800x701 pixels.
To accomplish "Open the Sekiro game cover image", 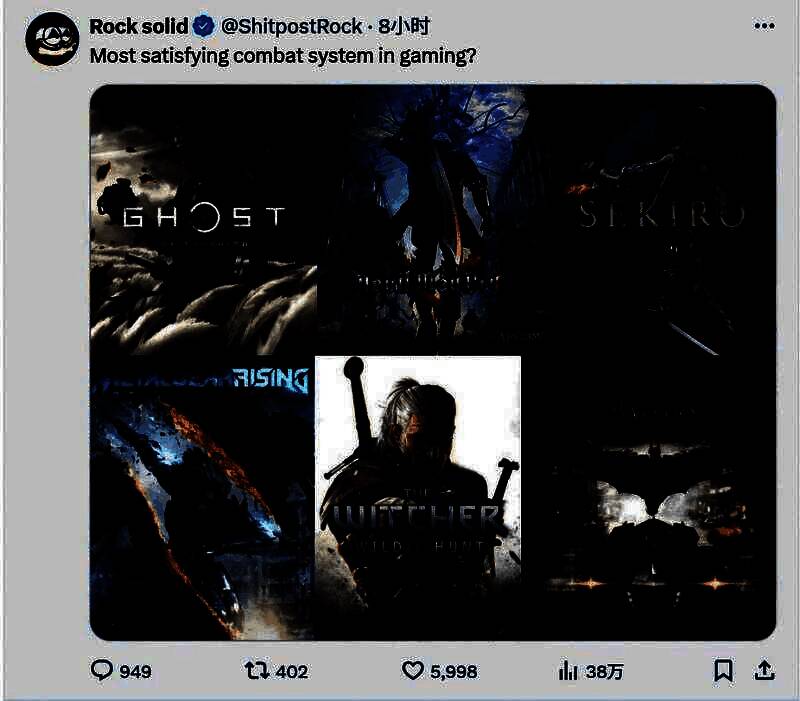I will click(x=648, y=220).
